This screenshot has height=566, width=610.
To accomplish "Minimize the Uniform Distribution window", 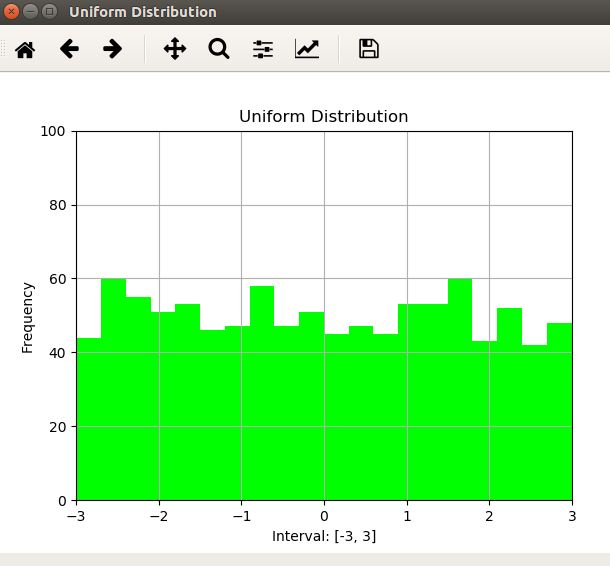I will click(30, 12).
